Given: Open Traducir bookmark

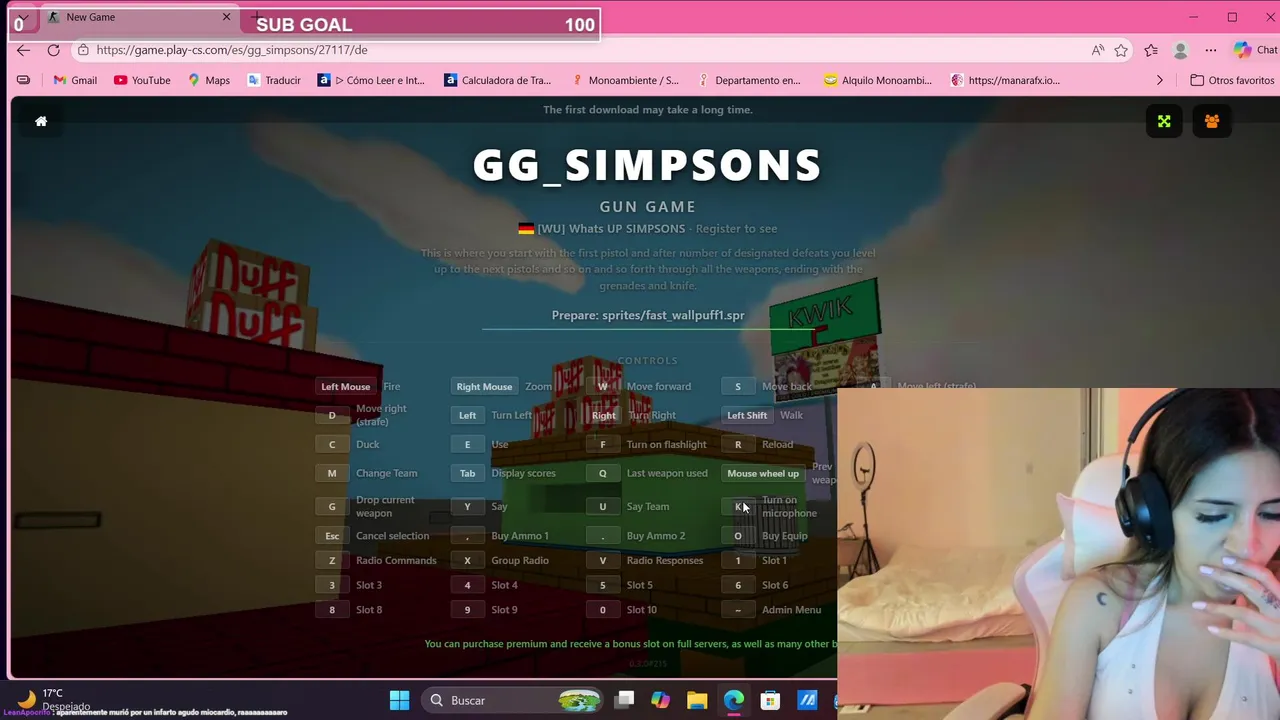Looking at the screenshot, I should pyautogui.click(x=274, y=80).
